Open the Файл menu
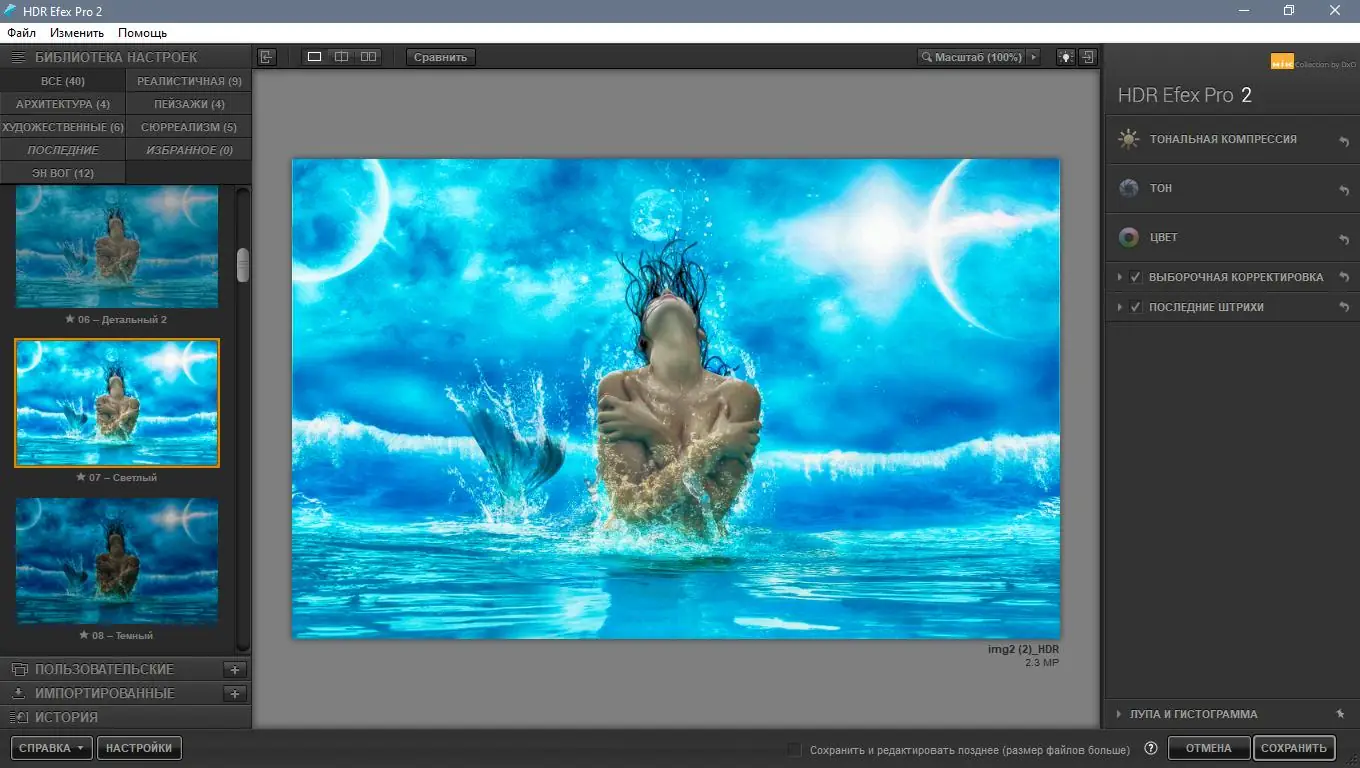 20,32
